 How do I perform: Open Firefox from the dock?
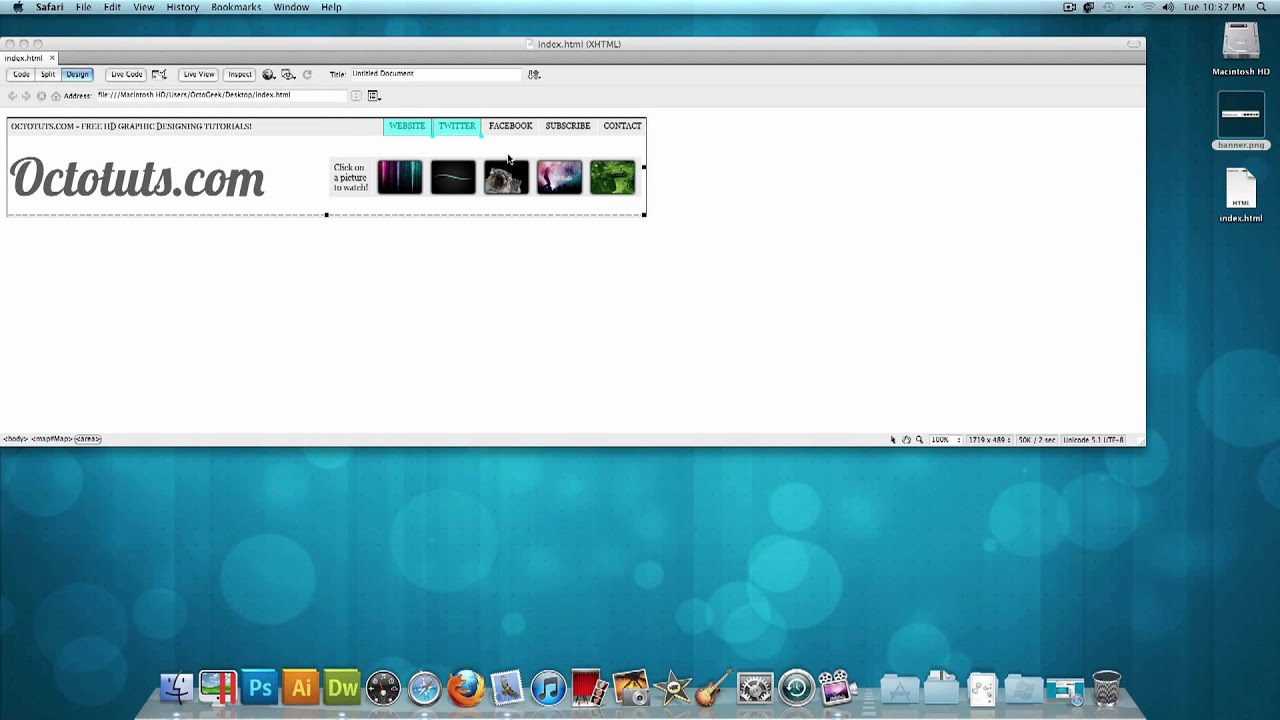465,688
